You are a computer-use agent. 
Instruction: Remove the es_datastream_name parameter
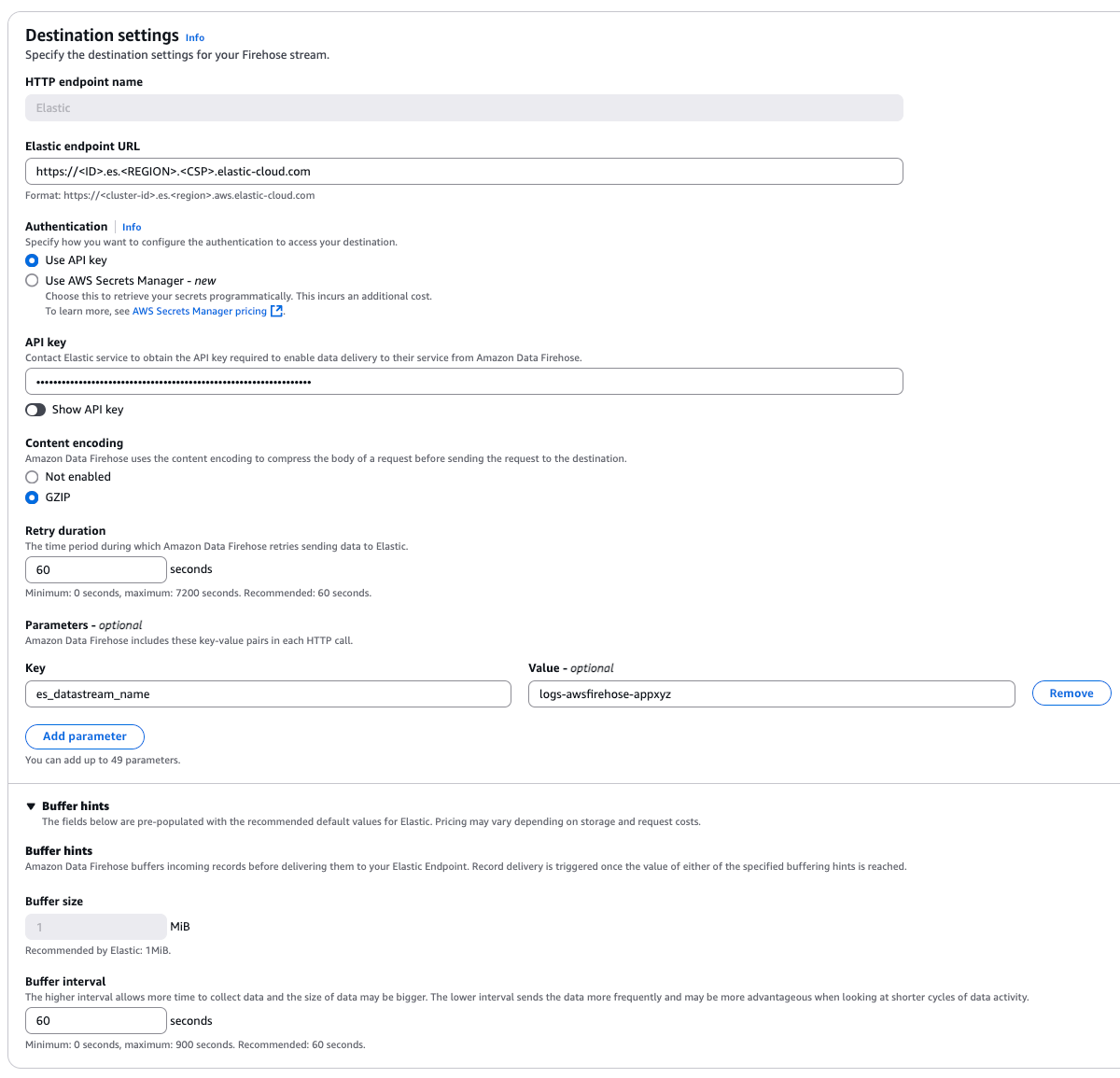coord(1071,693)
